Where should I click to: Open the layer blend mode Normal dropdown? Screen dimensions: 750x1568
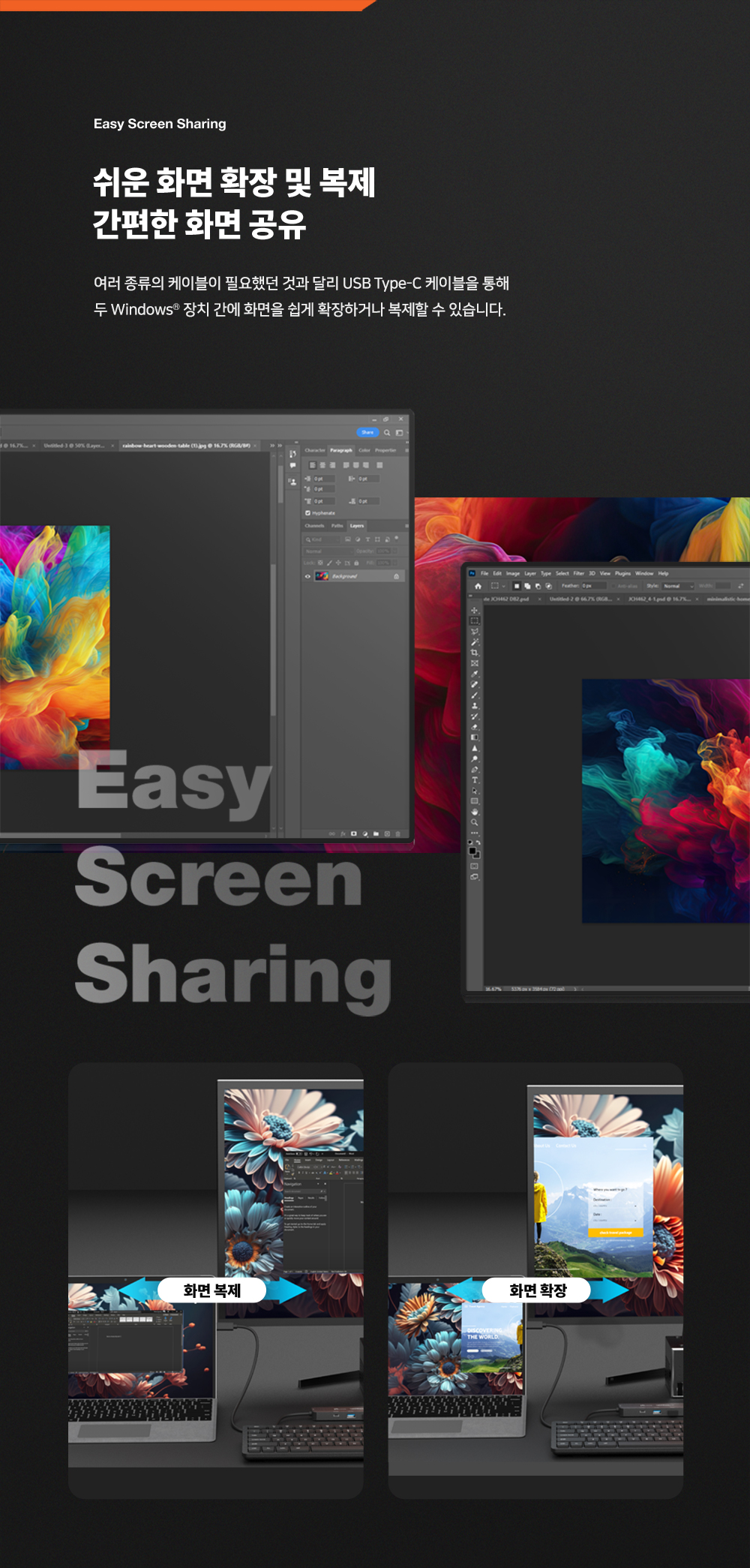point(328,551)
